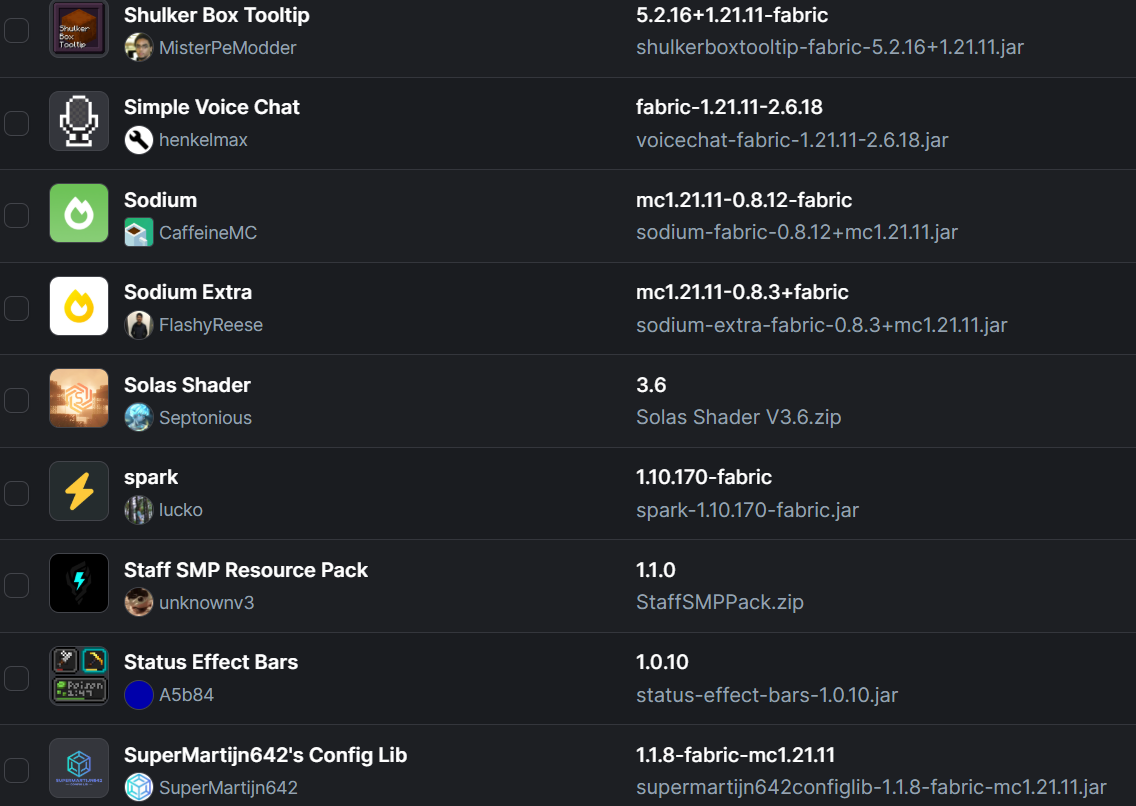Viewport: 1136px width, 806px height.
Task: Open the Staff SMP Resource Pack icon
Action: coord(79,583)
